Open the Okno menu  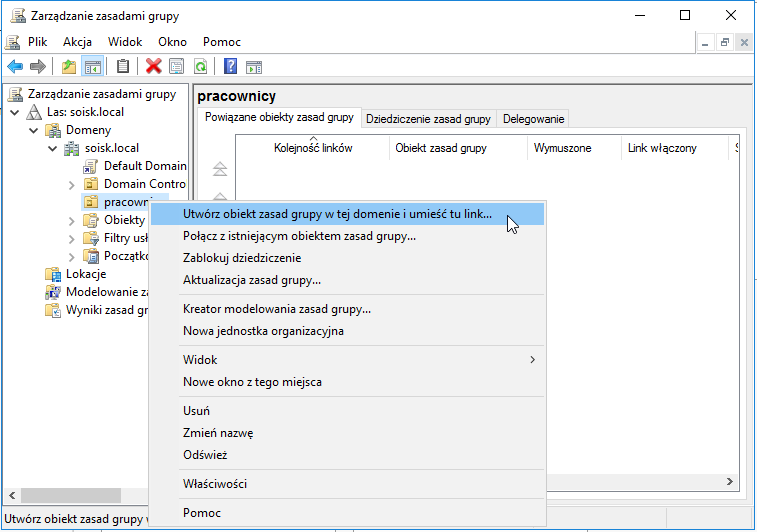pyautogui.click(x=172, y=42)
